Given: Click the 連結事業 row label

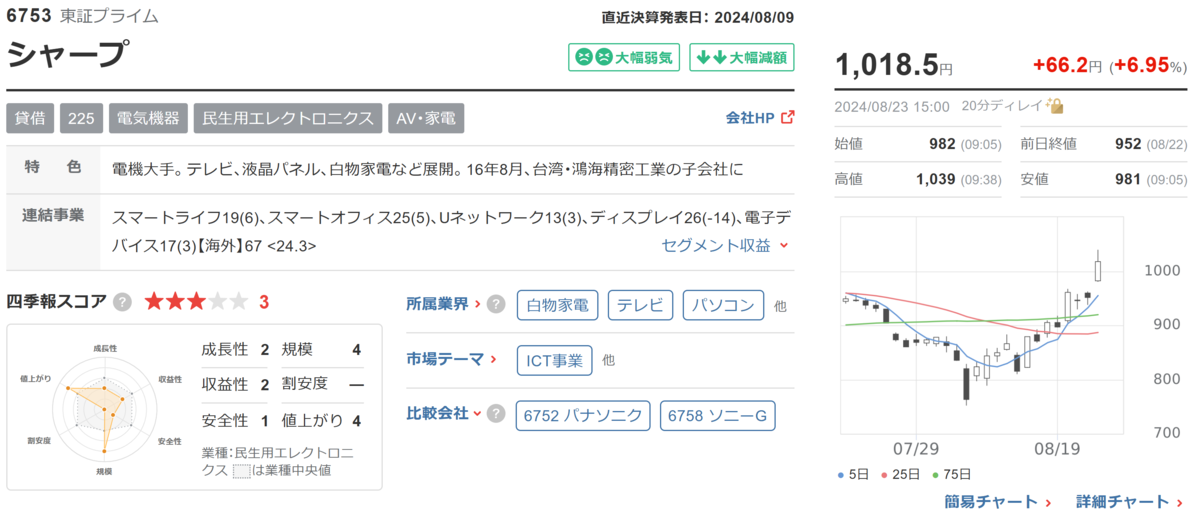Looking at the screenshot, I should pyautogui.click(x=53, y=215).
